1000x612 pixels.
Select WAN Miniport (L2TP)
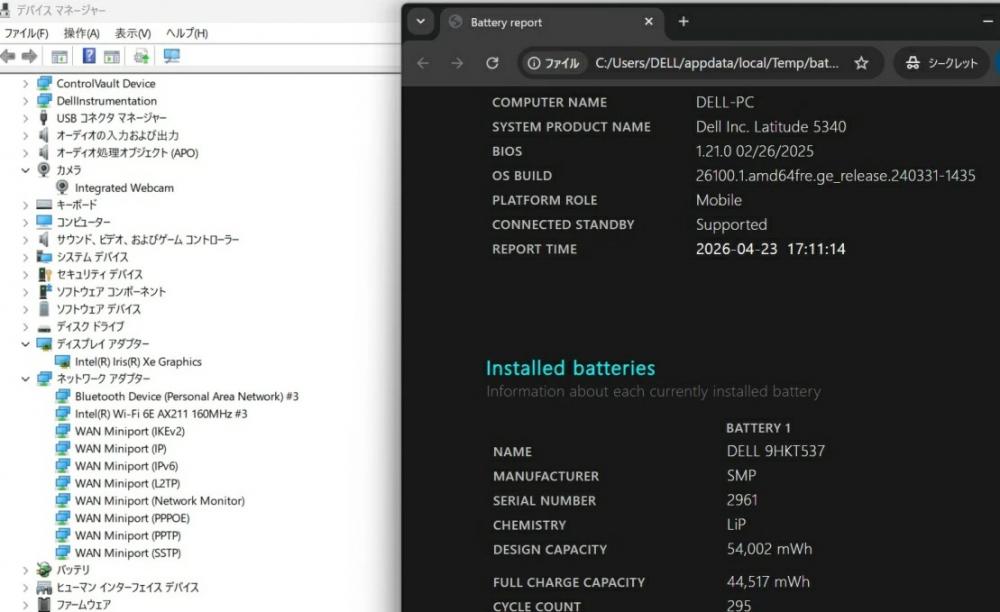point(128,483)
